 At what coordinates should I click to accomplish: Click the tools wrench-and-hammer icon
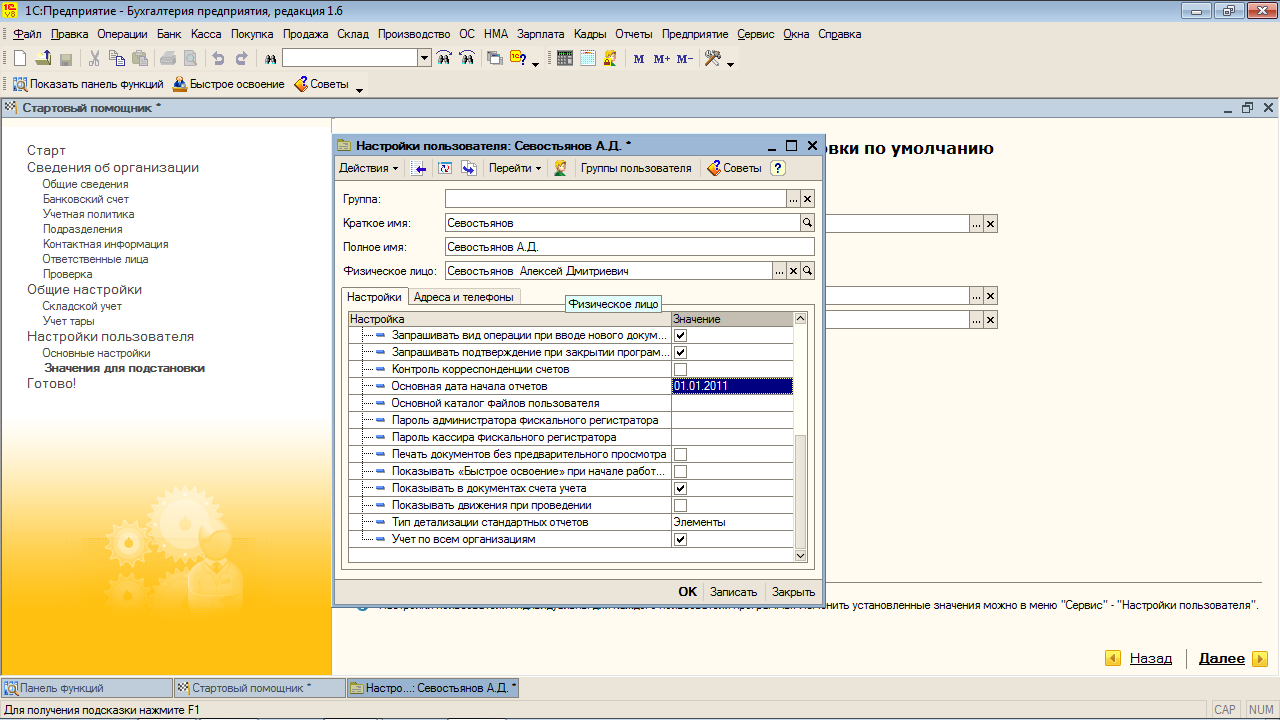(x=713, y=59)
